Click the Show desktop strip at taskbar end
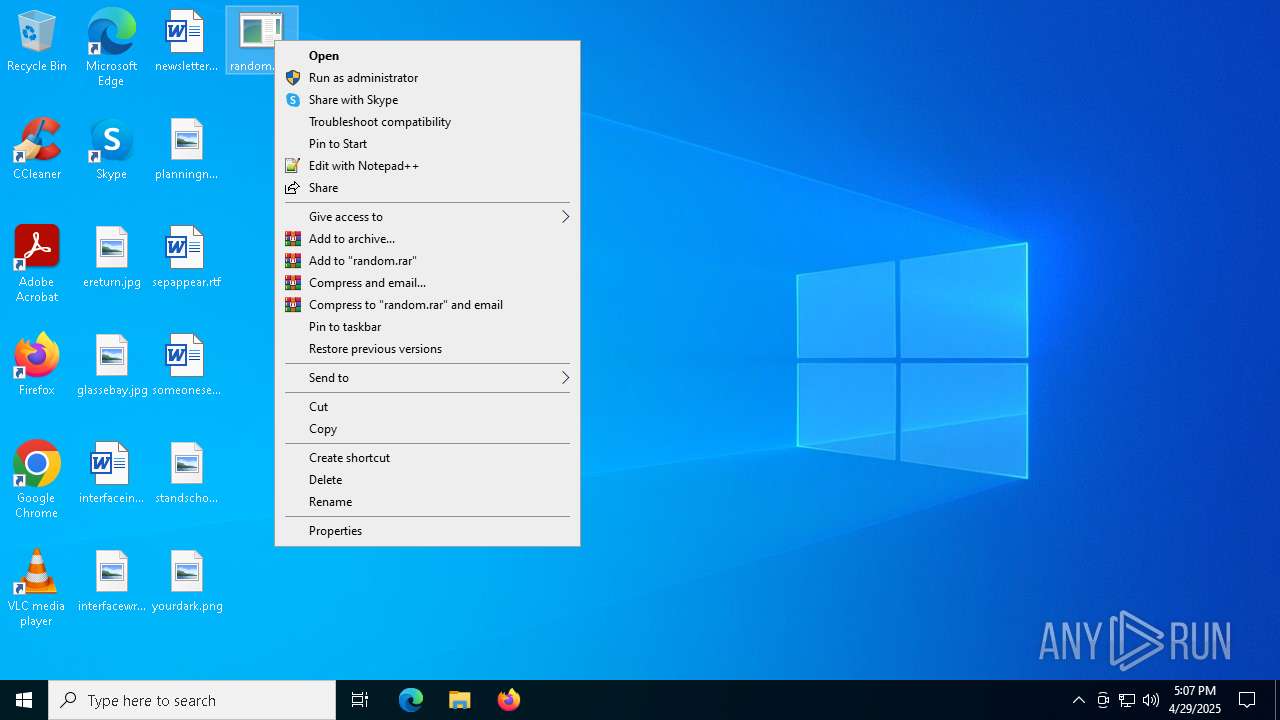Viewport: 1280px width, 720px height. click(x=1277, y=700)
